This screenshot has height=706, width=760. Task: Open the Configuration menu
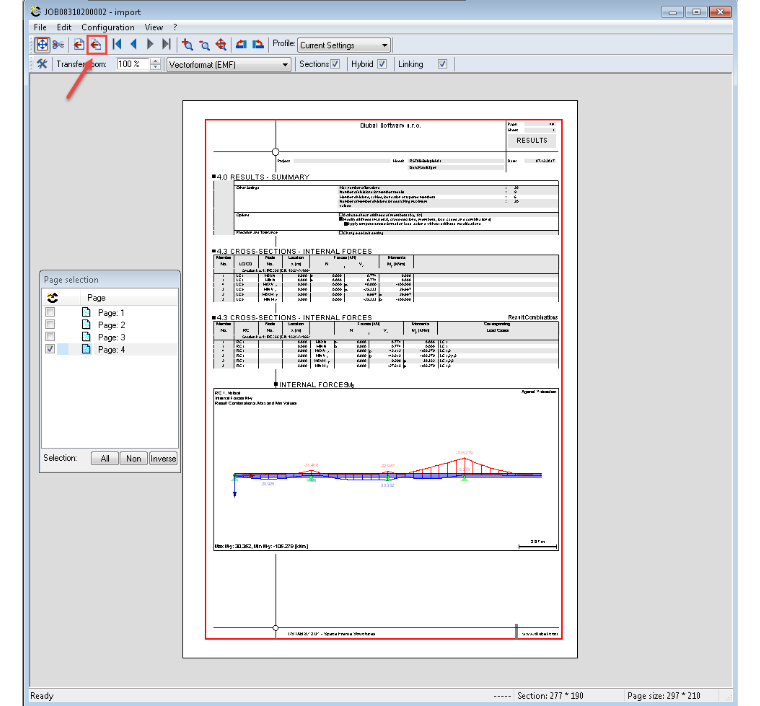tap(108, 27)
